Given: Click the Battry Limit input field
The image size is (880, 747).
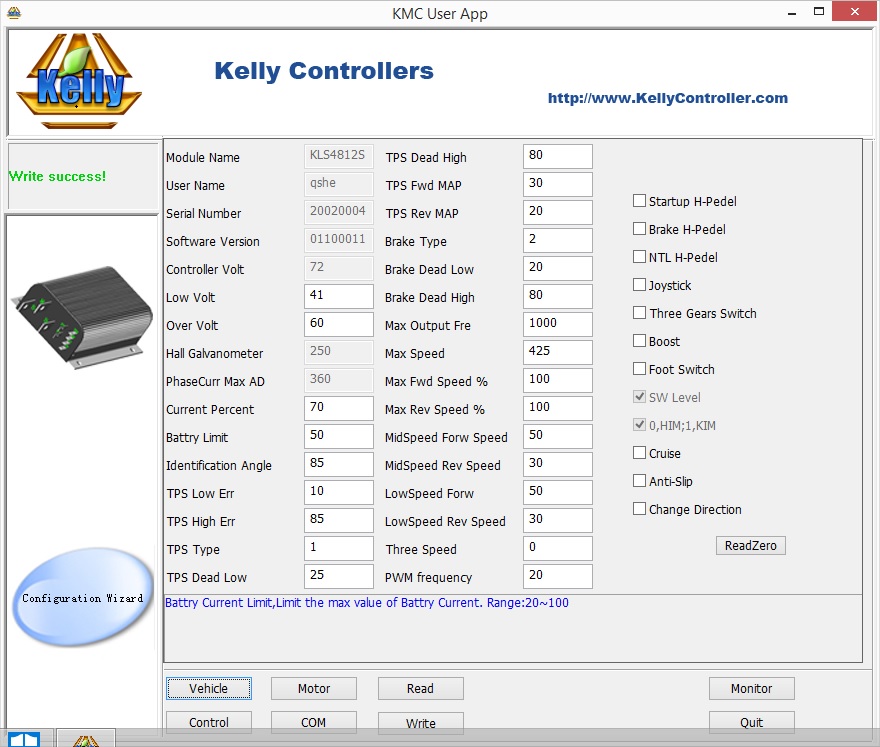Looking at the screenshot, I should point(338,437).
